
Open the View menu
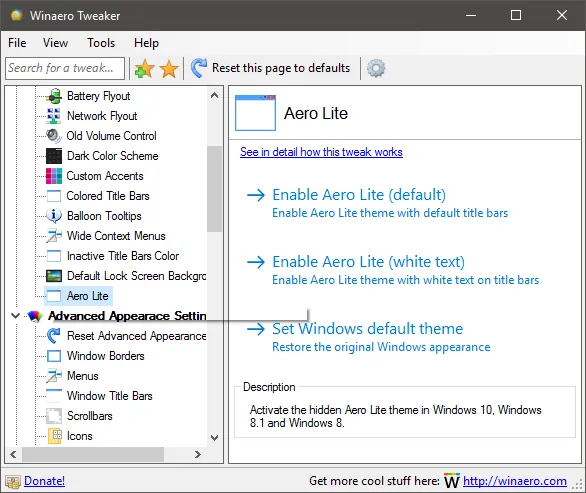tap(55, 43)
